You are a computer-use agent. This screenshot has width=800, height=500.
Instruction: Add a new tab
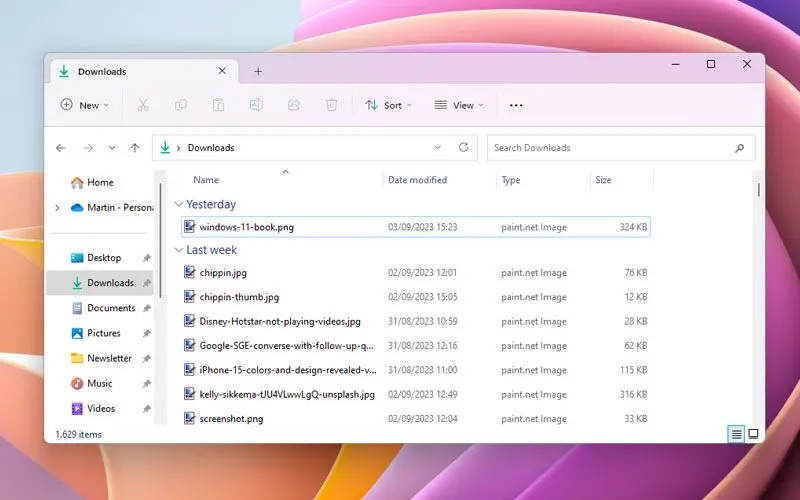258,71
